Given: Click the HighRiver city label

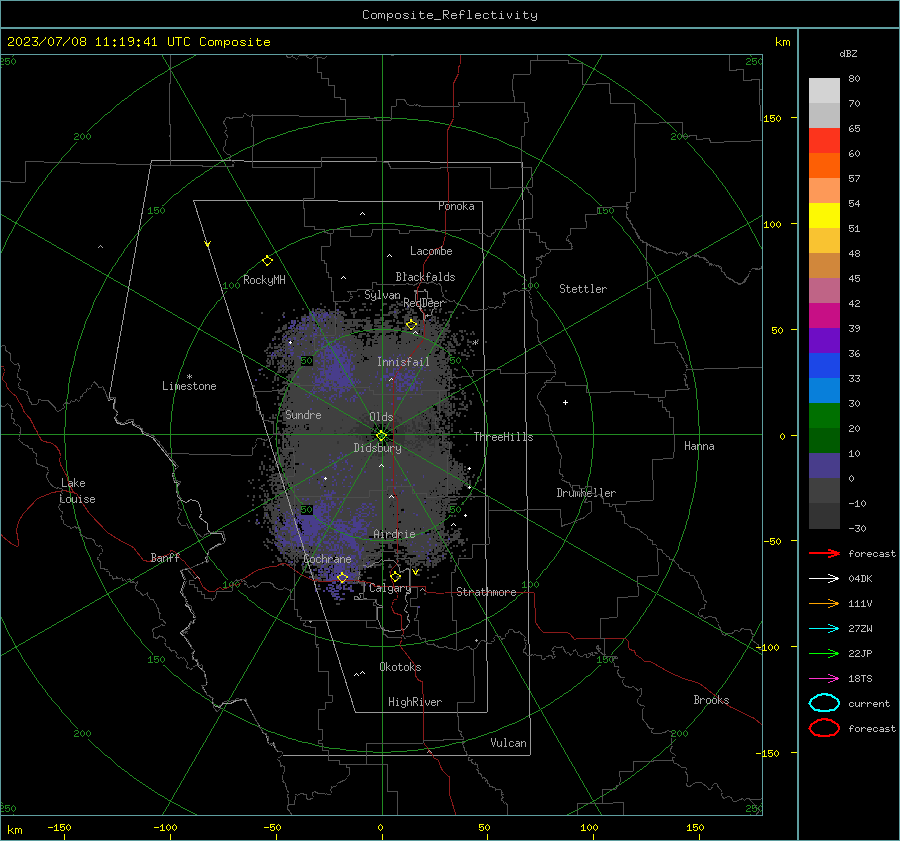Looking at the screenshot, I should [415, 702].
